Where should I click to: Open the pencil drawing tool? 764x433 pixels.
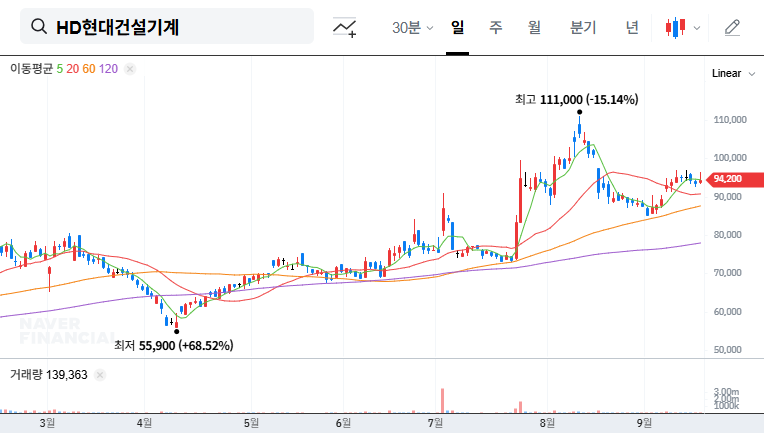click(732, 28)
